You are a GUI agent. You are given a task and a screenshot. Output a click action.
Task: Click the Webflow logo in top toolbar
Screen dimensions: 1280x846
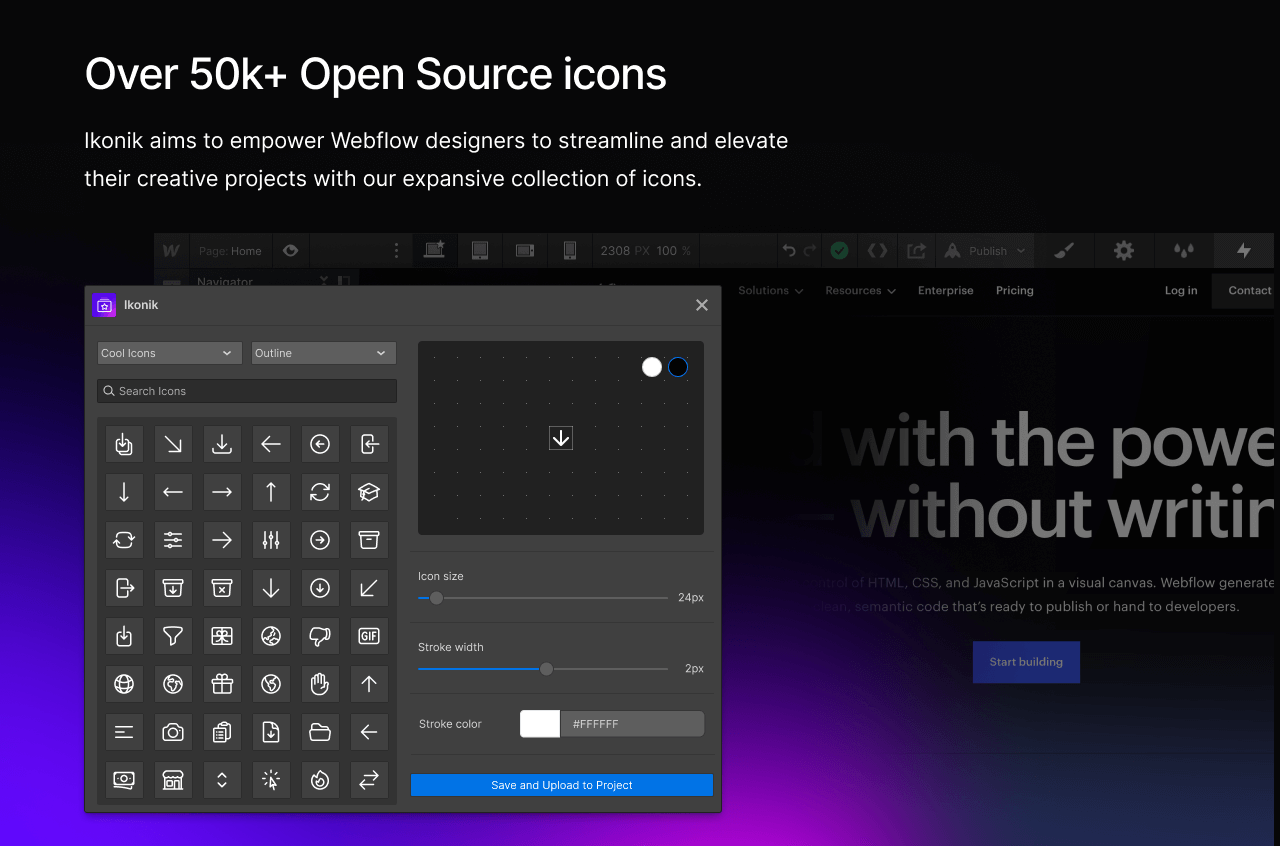[171, 251]
